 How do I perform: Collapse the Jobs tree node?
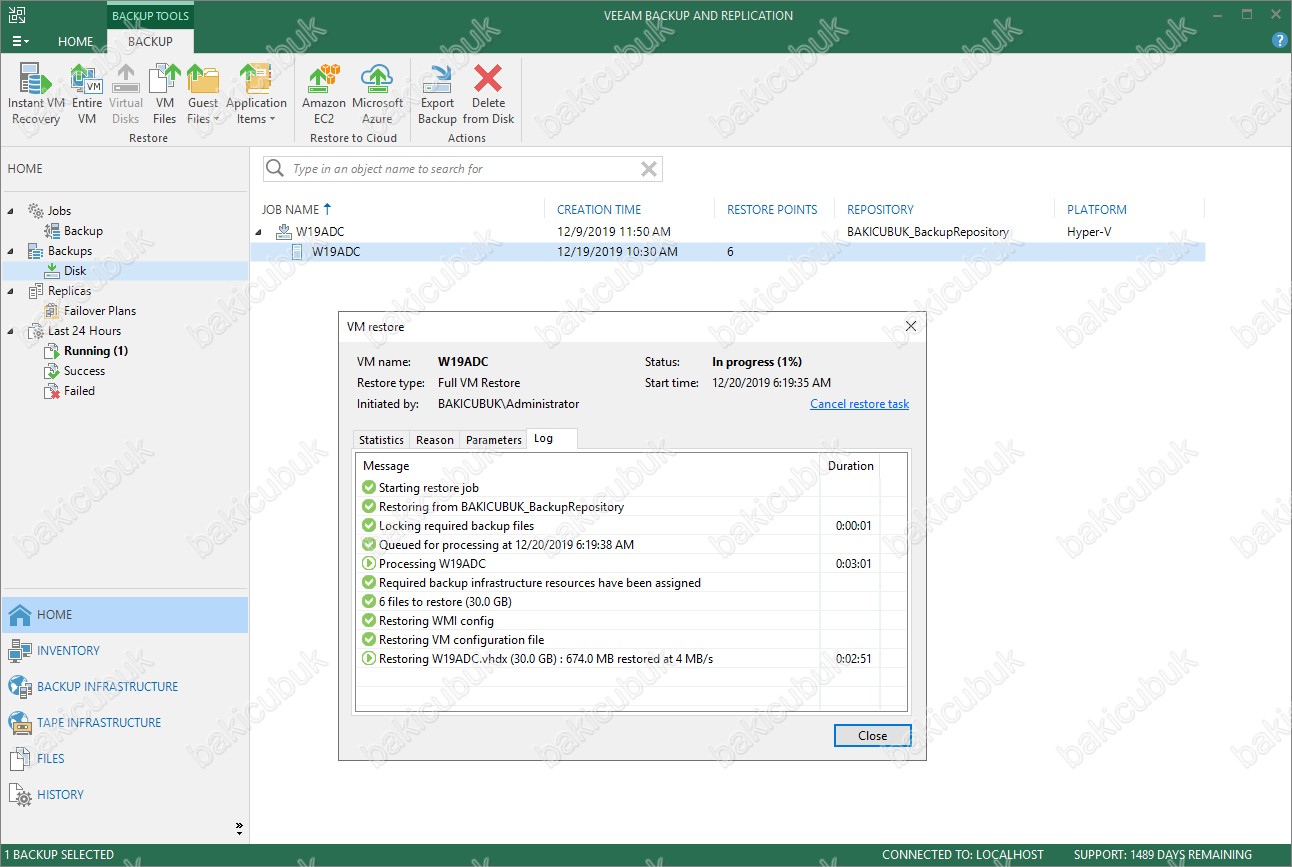tap(12, 211)
